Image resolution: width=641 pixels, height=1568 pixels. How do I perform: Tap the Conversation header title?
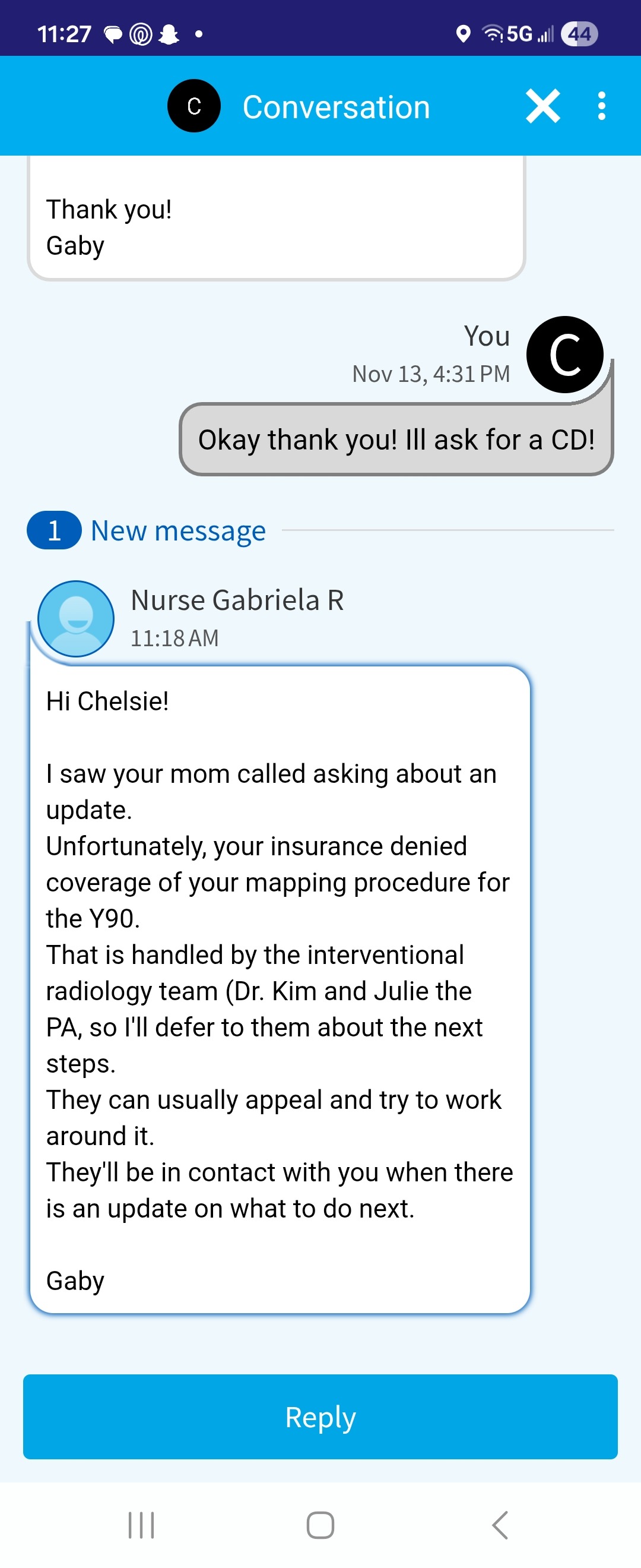337,108
